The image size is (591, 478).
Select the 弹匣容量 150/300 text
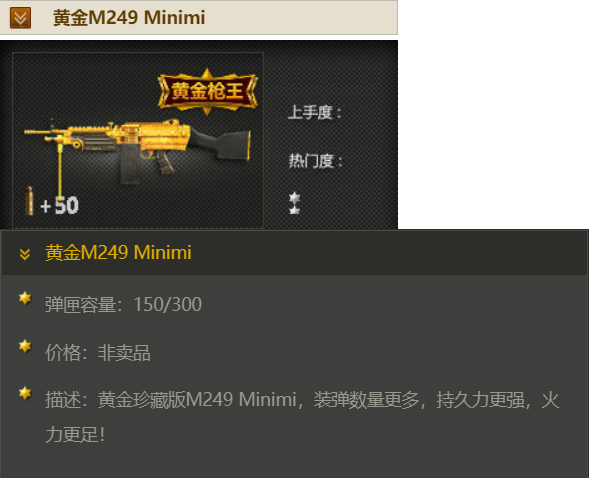pyautogui.click(x=124, y=305)
